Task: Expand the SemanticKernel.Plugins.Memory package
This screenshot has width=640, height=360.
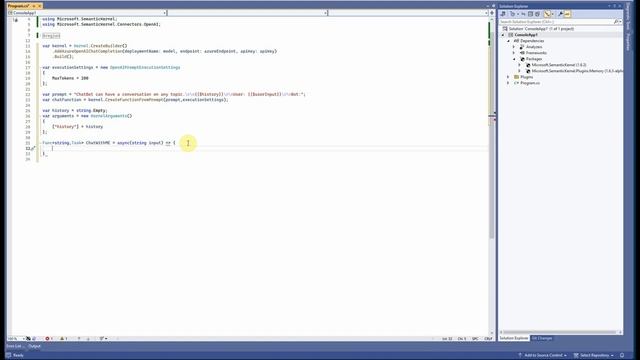Action: pos(520,71)
